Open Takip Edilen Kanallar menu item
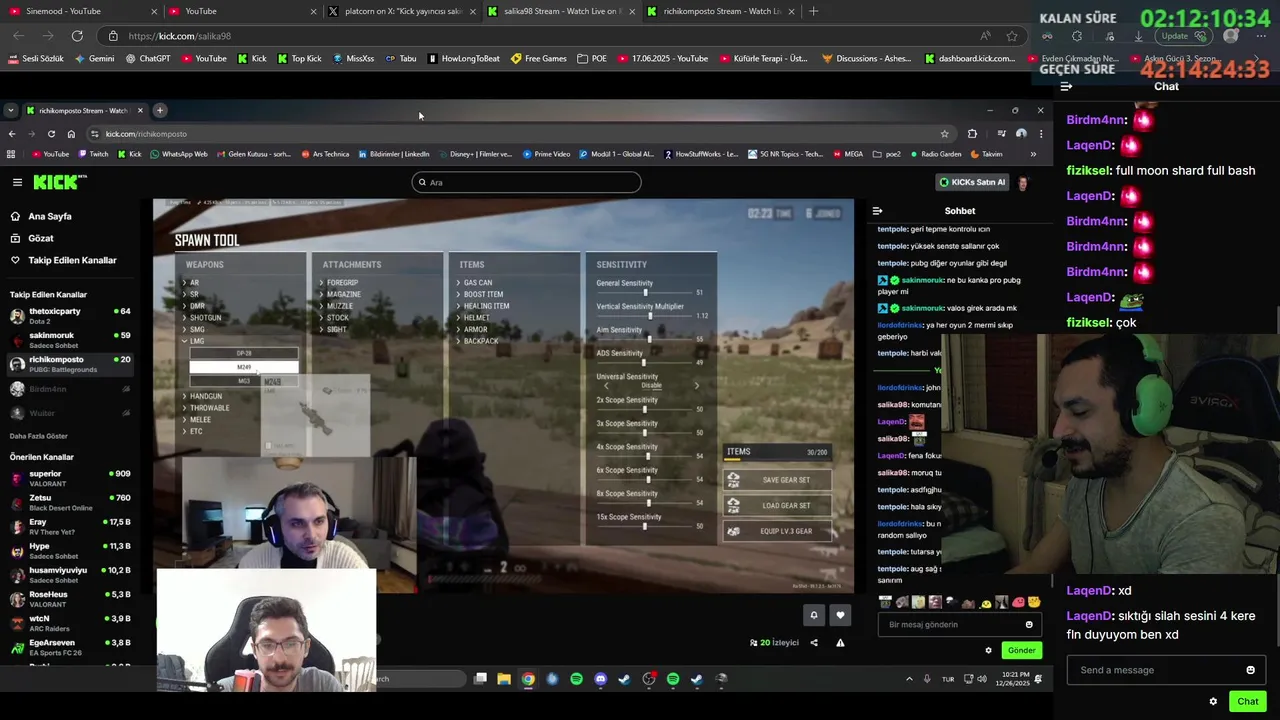This screenshot has width=1280, height=720. tap(64, 260)
